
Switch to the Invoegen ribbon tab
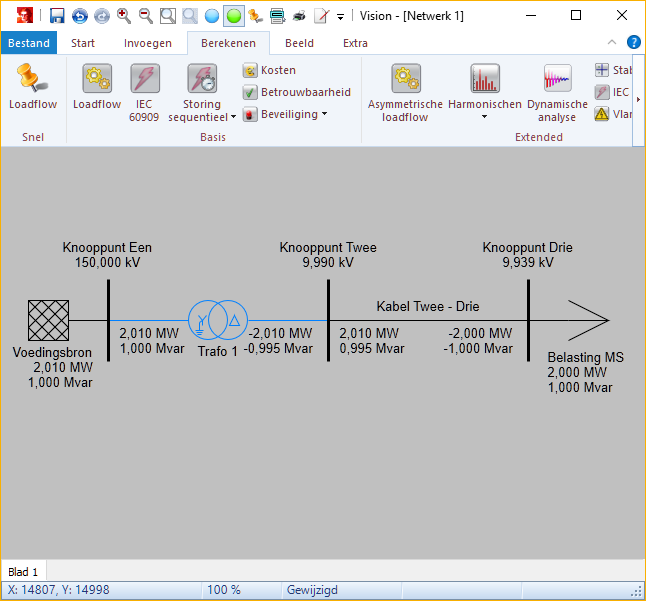click(148, 43)
